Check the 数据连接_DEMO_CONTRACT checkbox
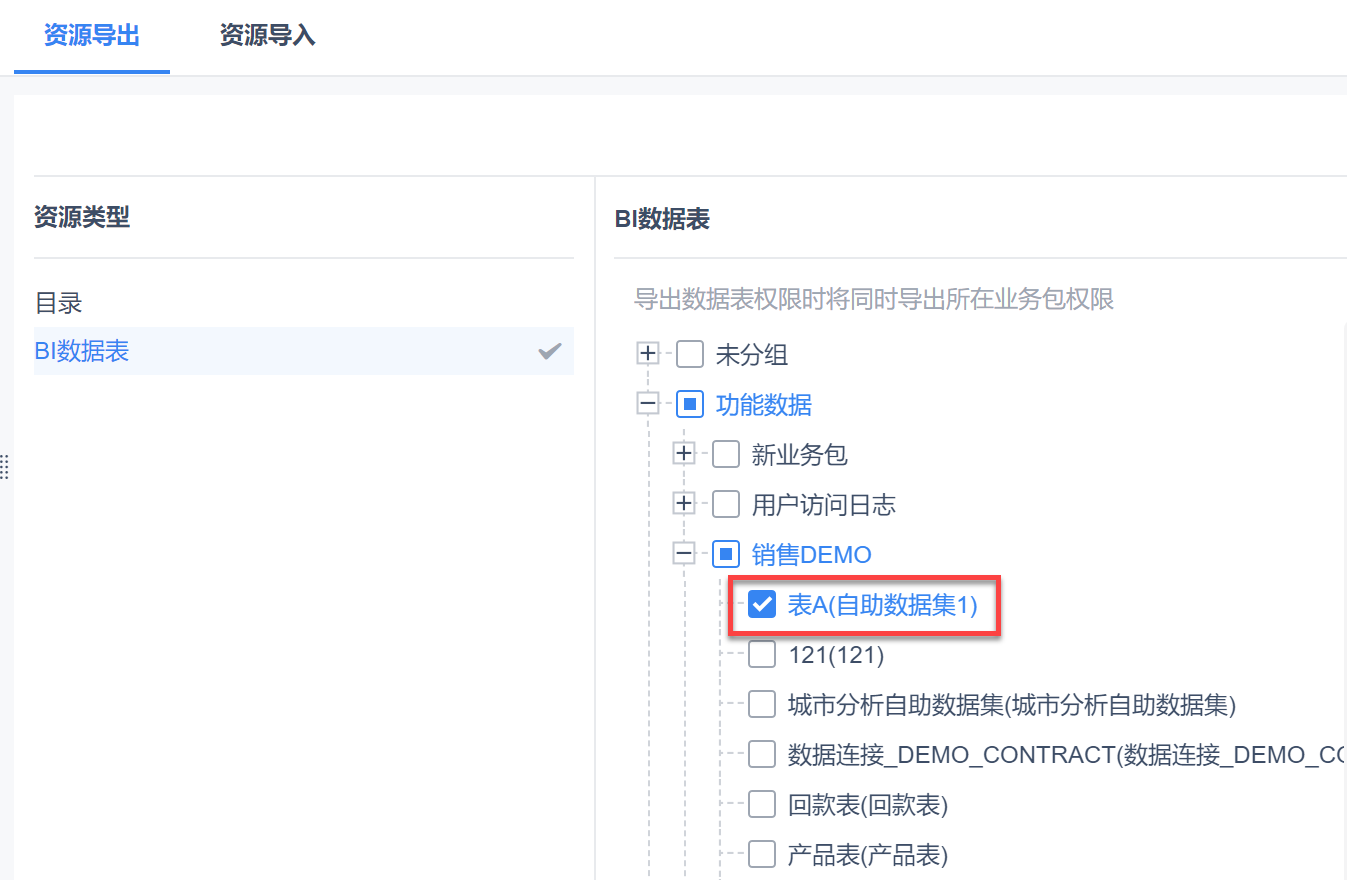 [x=762, y=754]
